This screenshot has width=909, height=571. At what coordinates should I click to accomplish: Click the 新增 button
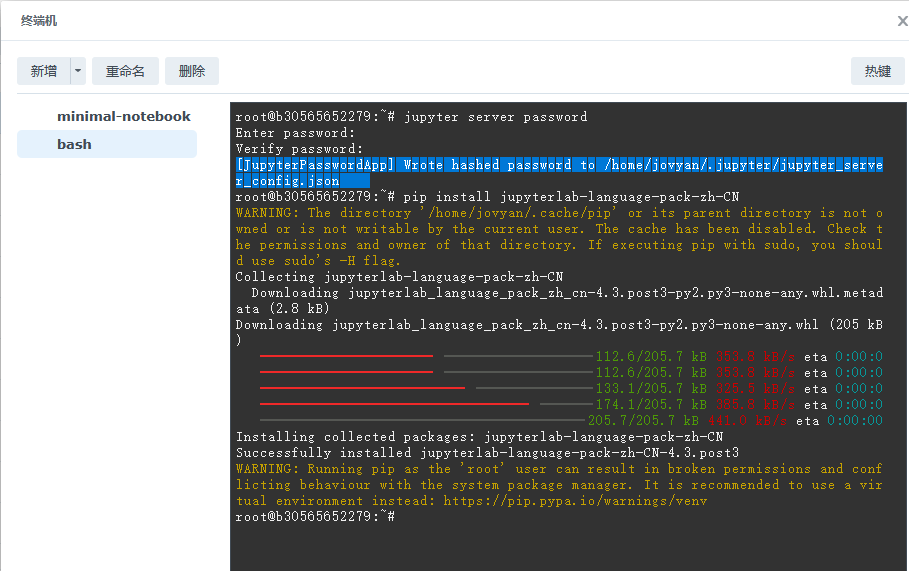click(x=43, y=71)
